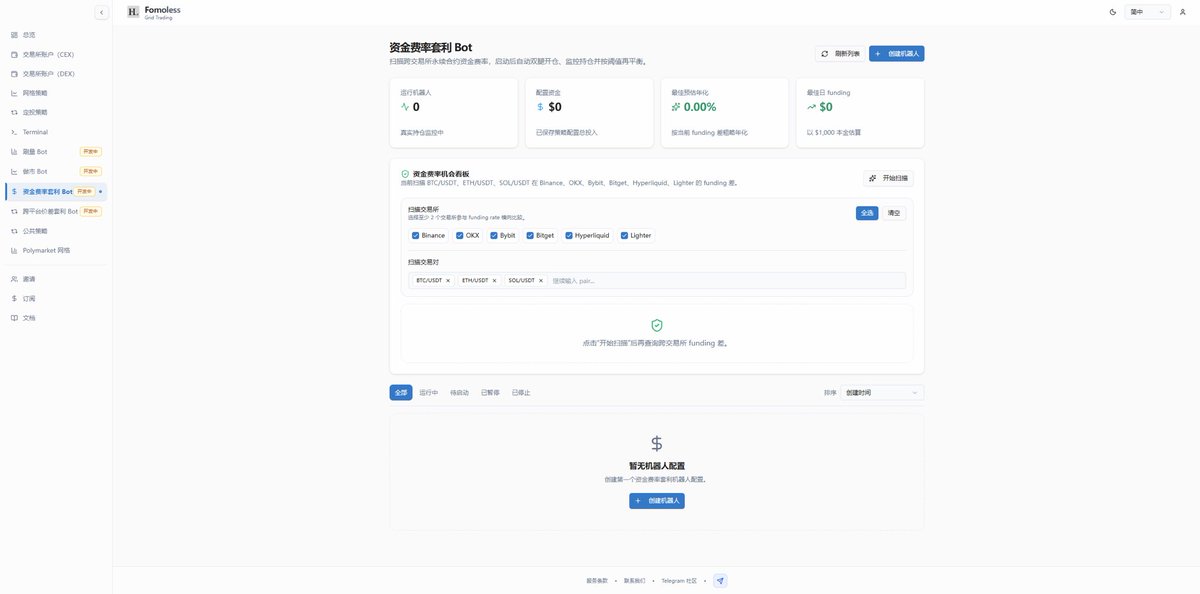Image resolution: width=1200 pixels, height=594 pixels.
Task: Click the 开始扫描 start scan button
Action: 889,178
